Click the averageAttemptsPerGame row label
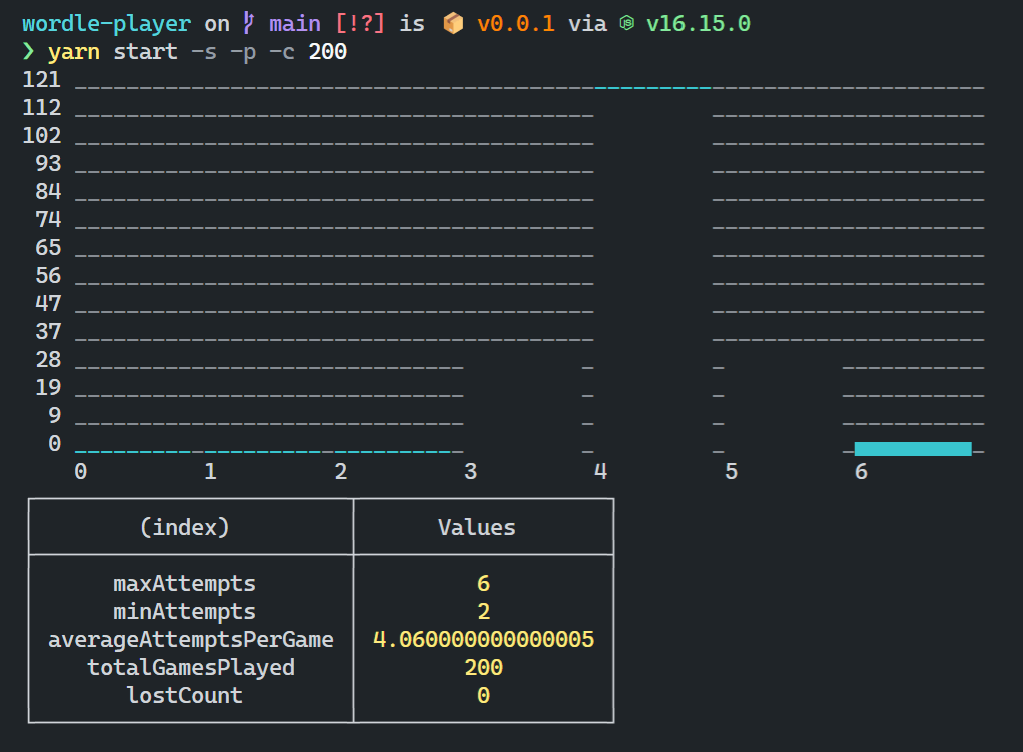This screenshot has width=1023, height=752. [191, 640]
